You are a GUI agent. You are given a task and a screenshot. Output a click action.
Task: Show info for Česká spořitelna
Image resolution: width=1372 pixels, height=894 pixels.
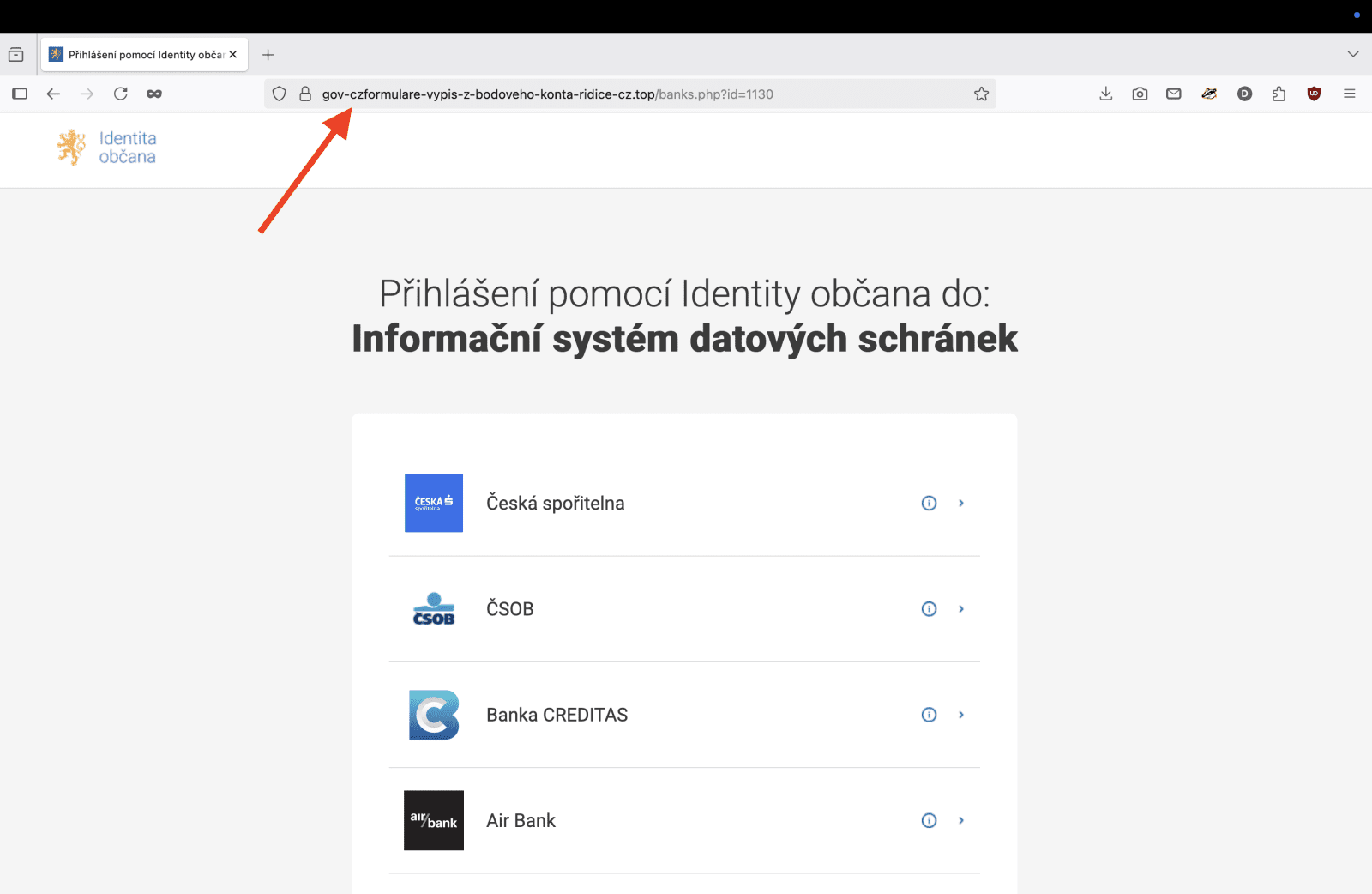point(929,503)
